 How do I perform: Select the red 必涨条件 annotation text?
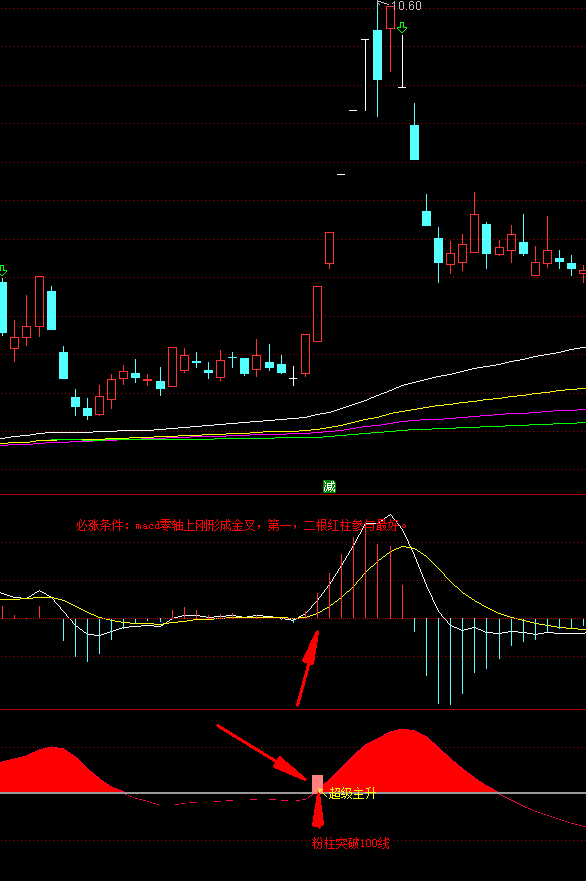coord(242,526)
